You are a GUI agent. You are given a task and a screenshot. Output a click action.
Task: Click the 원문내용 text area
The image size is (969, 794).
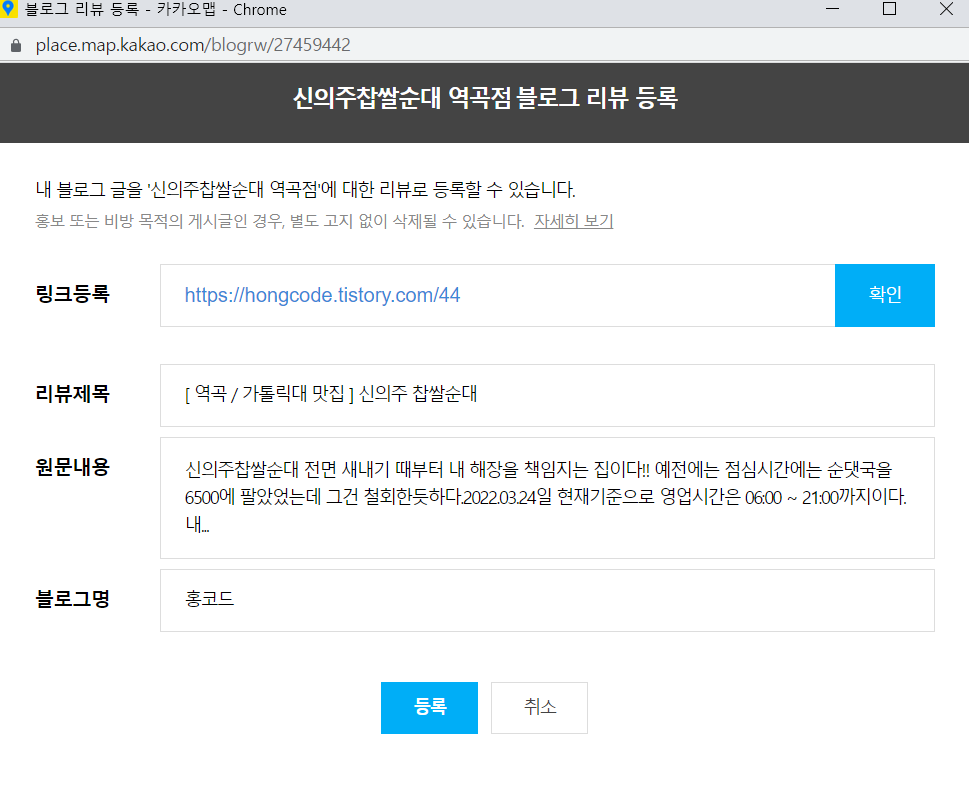[547, 498]
